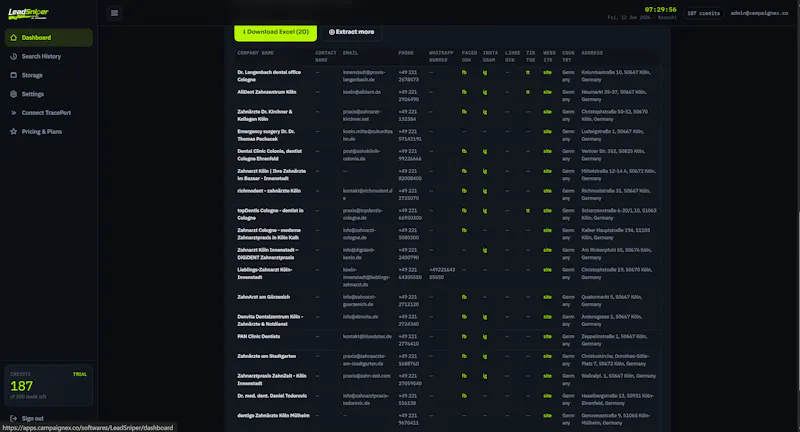Click the Phone column header

[406, 53]
